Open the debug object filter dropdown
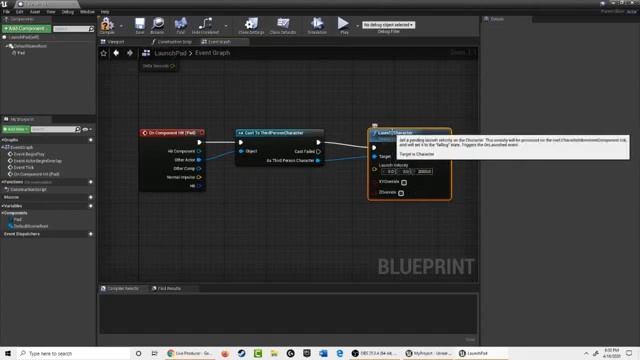Viewport: 640px width, 360px height. (x=389, y=25)
